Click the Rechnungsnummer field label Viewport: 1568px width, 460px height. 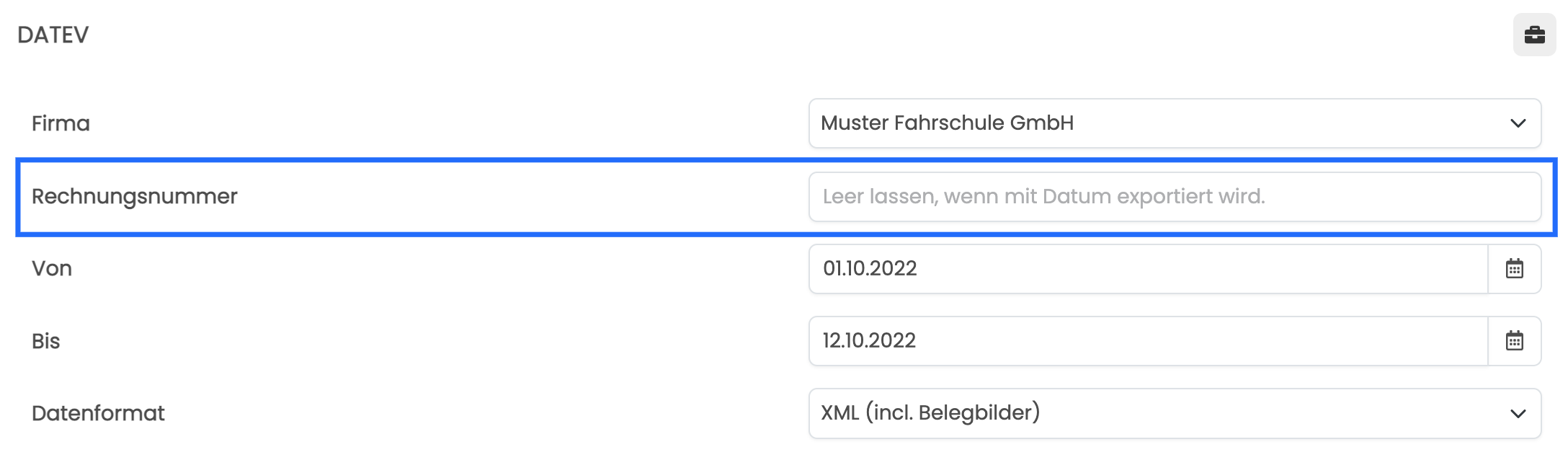[135, 196]
